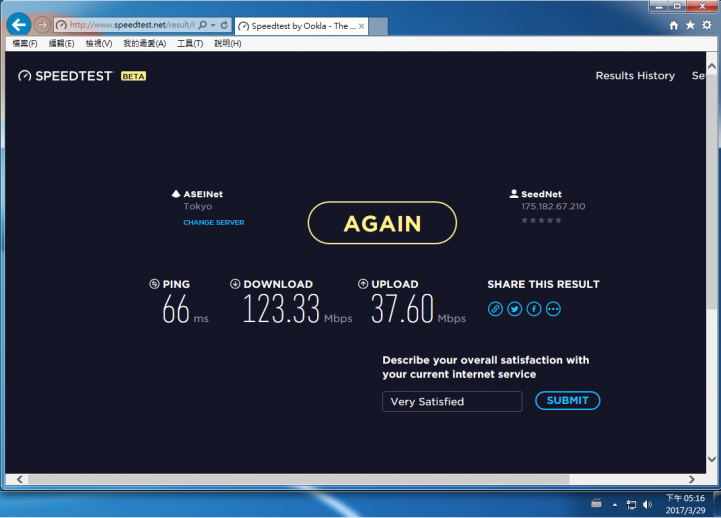Click the DOWNLOAD arrow icon
This screenshot has width=721, height=518.
coord(235,284)
